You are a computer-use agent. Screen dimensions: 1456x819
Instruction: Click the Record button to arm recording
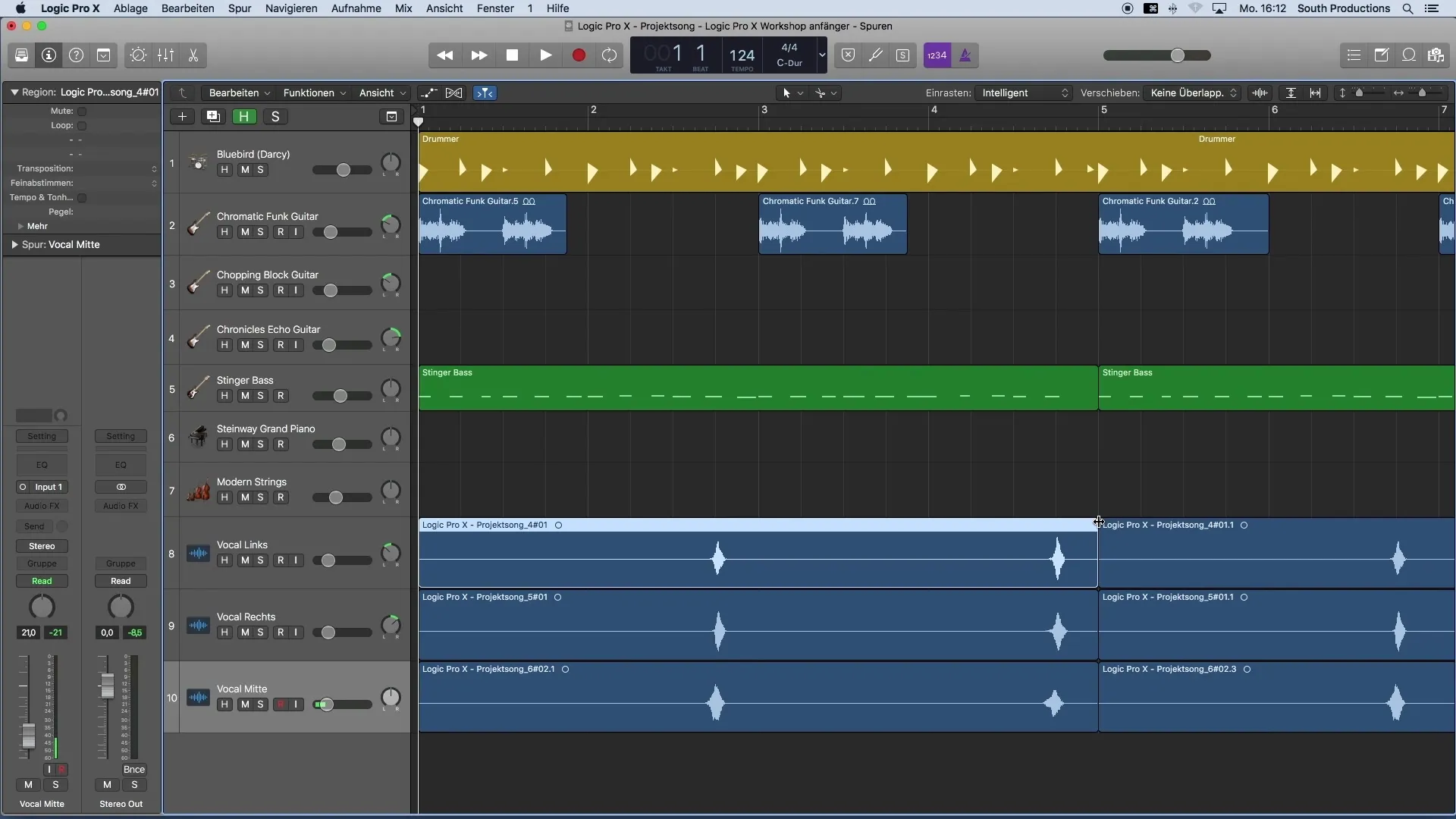pos(578,55)
